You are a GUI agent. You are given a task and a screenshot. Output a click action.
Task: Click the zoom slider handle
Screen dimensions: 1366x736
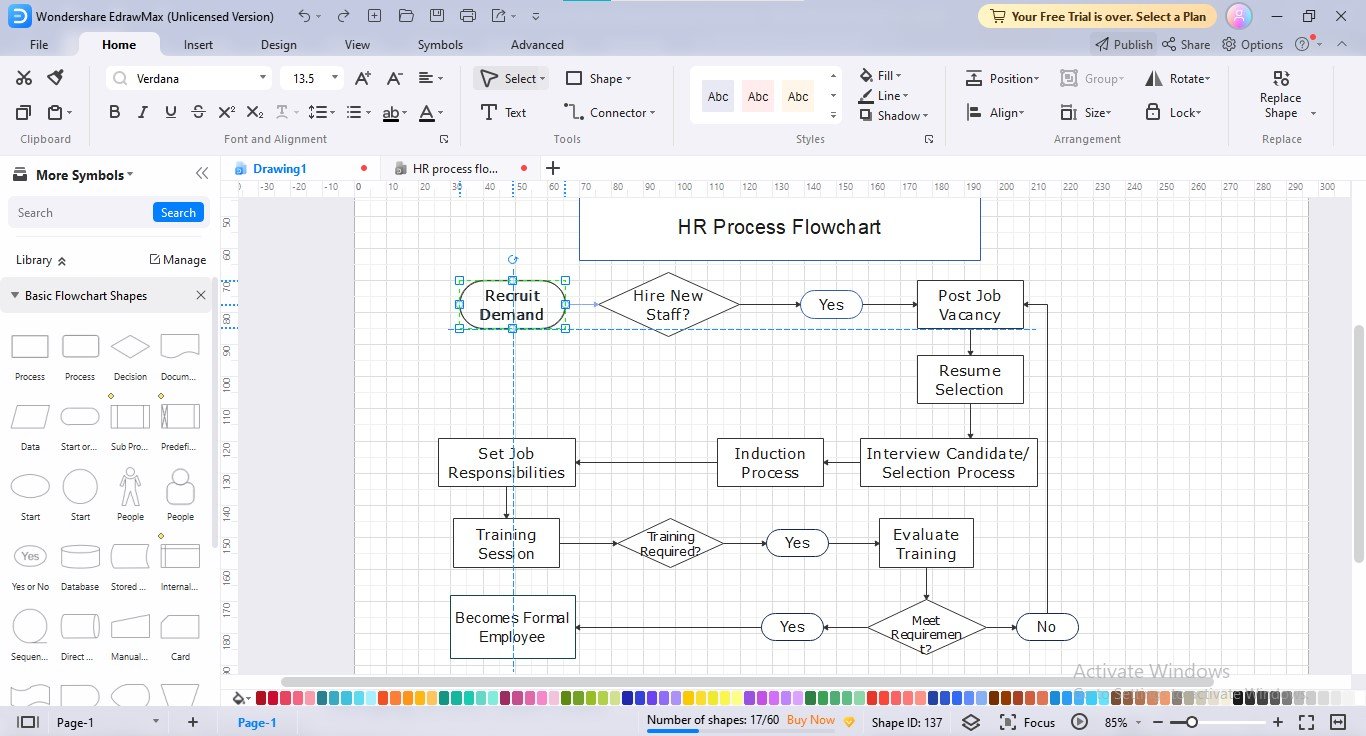coord(1191,722)
